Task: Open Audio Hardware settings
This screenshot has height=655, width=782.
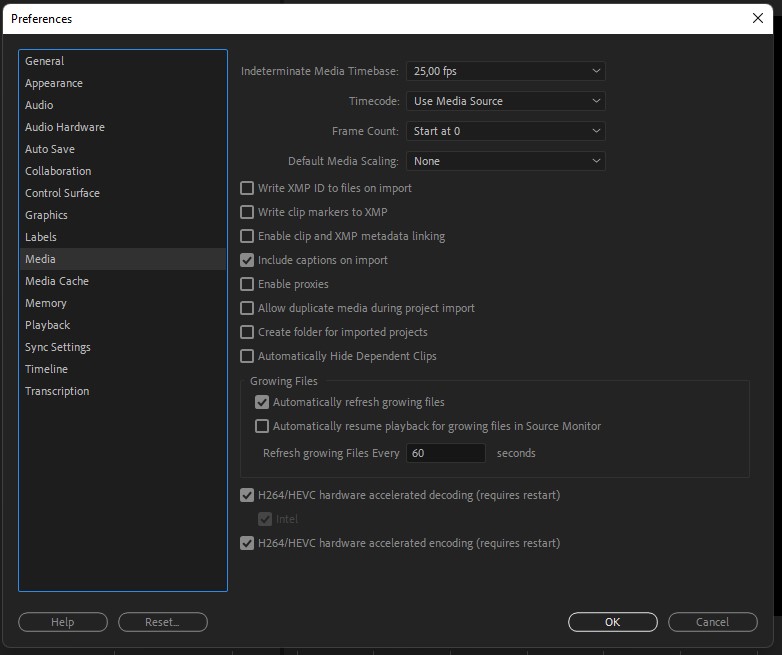Action: (122, 127)
